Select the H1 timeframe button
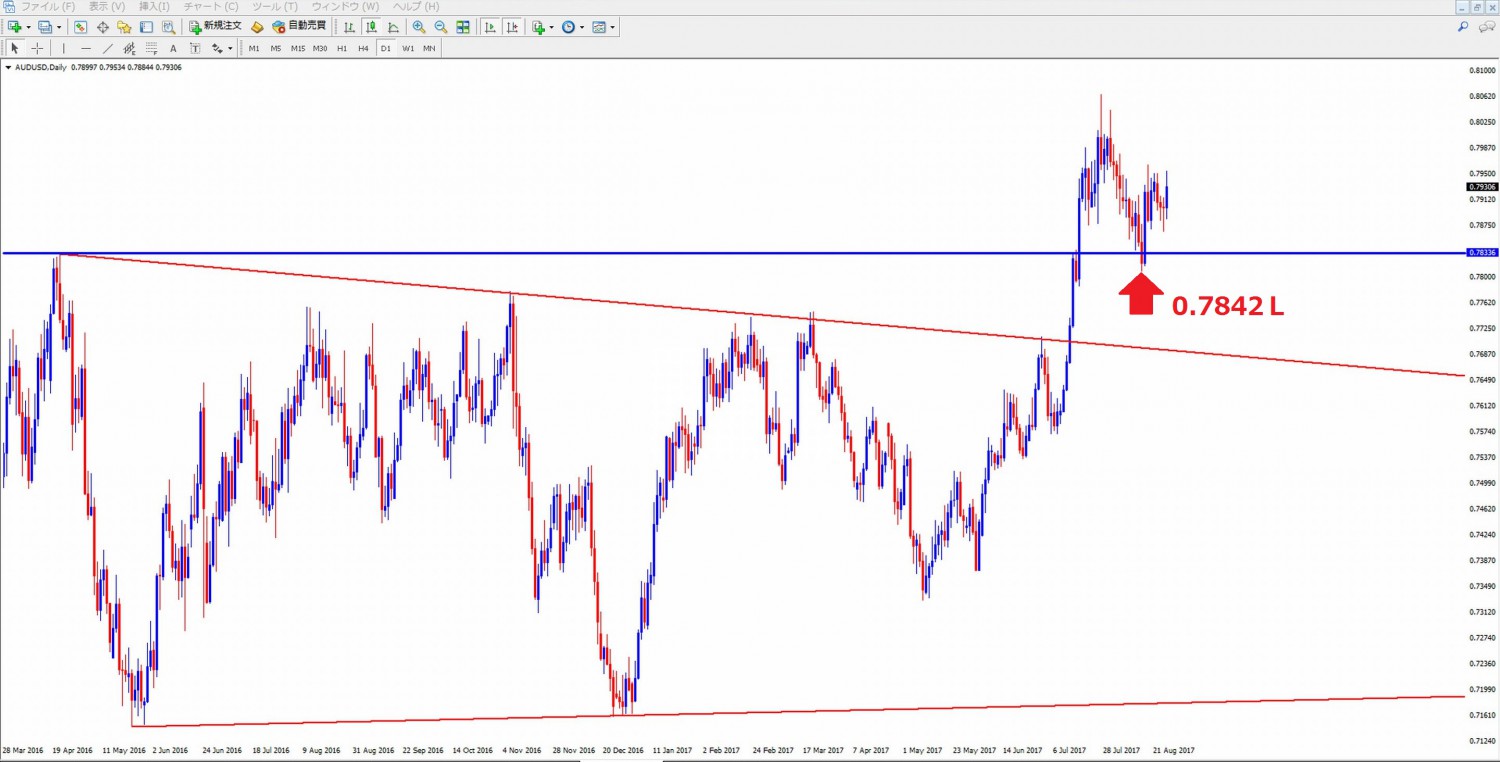The image size is (1500, 762). (342, 48)
